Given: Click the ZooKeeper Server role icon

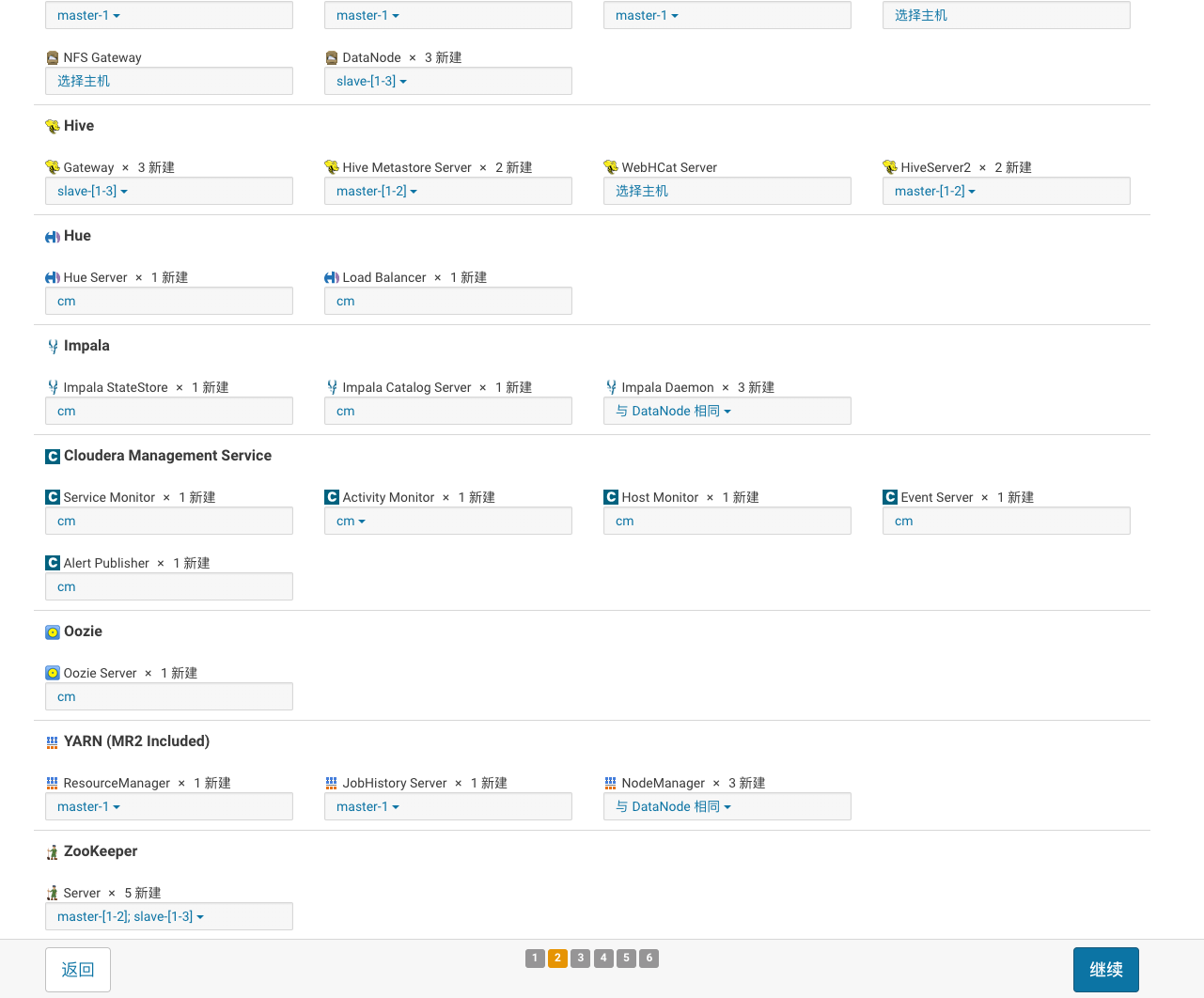Looking at the screenshot, I should coord(53,893).
